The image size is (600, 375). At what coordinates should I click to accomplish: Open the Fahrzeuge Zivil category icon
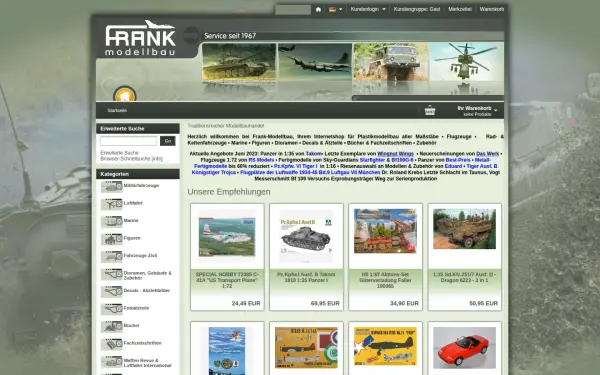[111, 257]
